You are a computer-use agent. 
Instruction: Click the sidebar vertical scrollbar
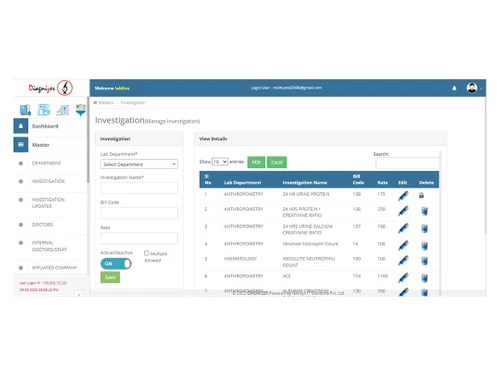point(88,140)
